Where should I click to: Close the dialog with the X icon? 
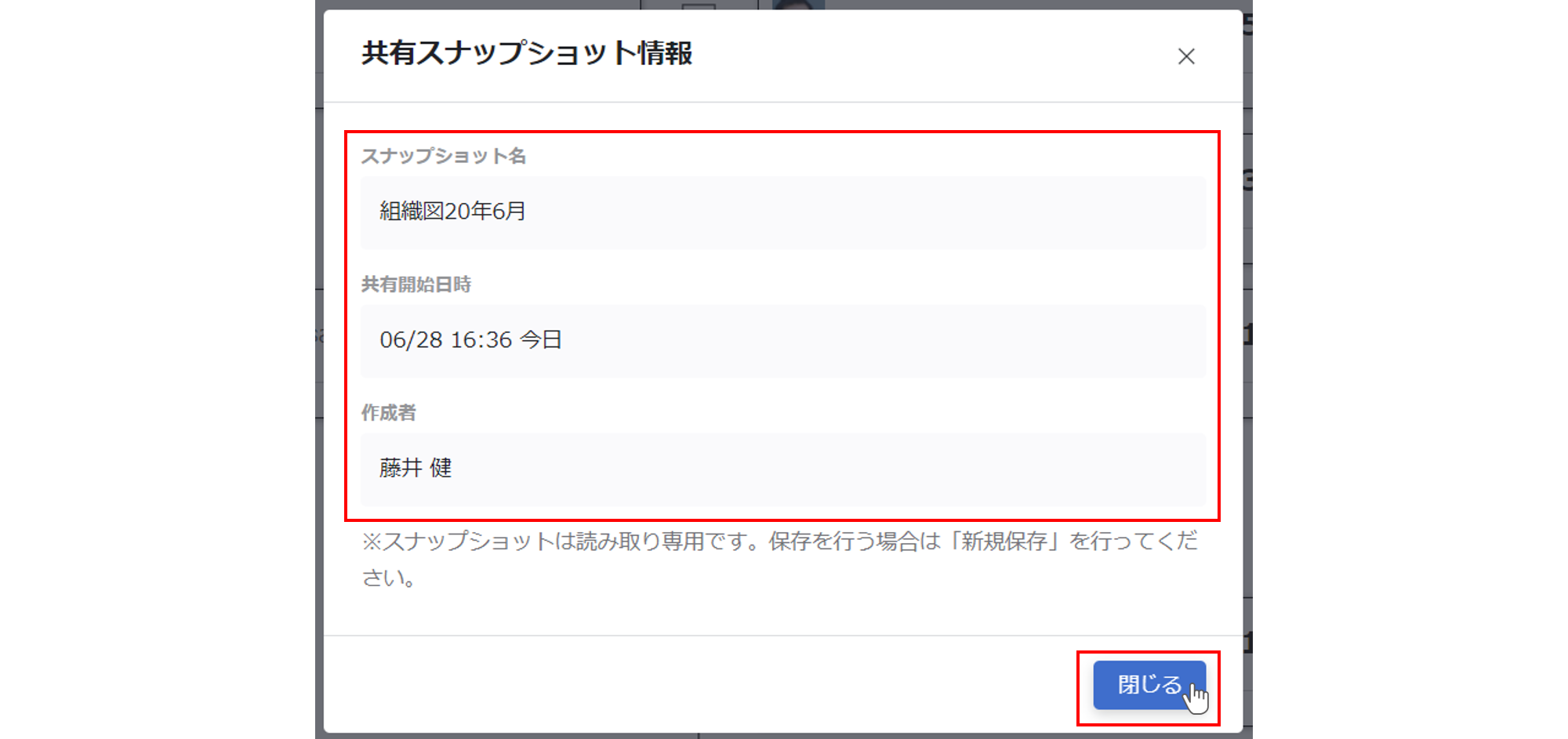click(x=1186, y=56)
